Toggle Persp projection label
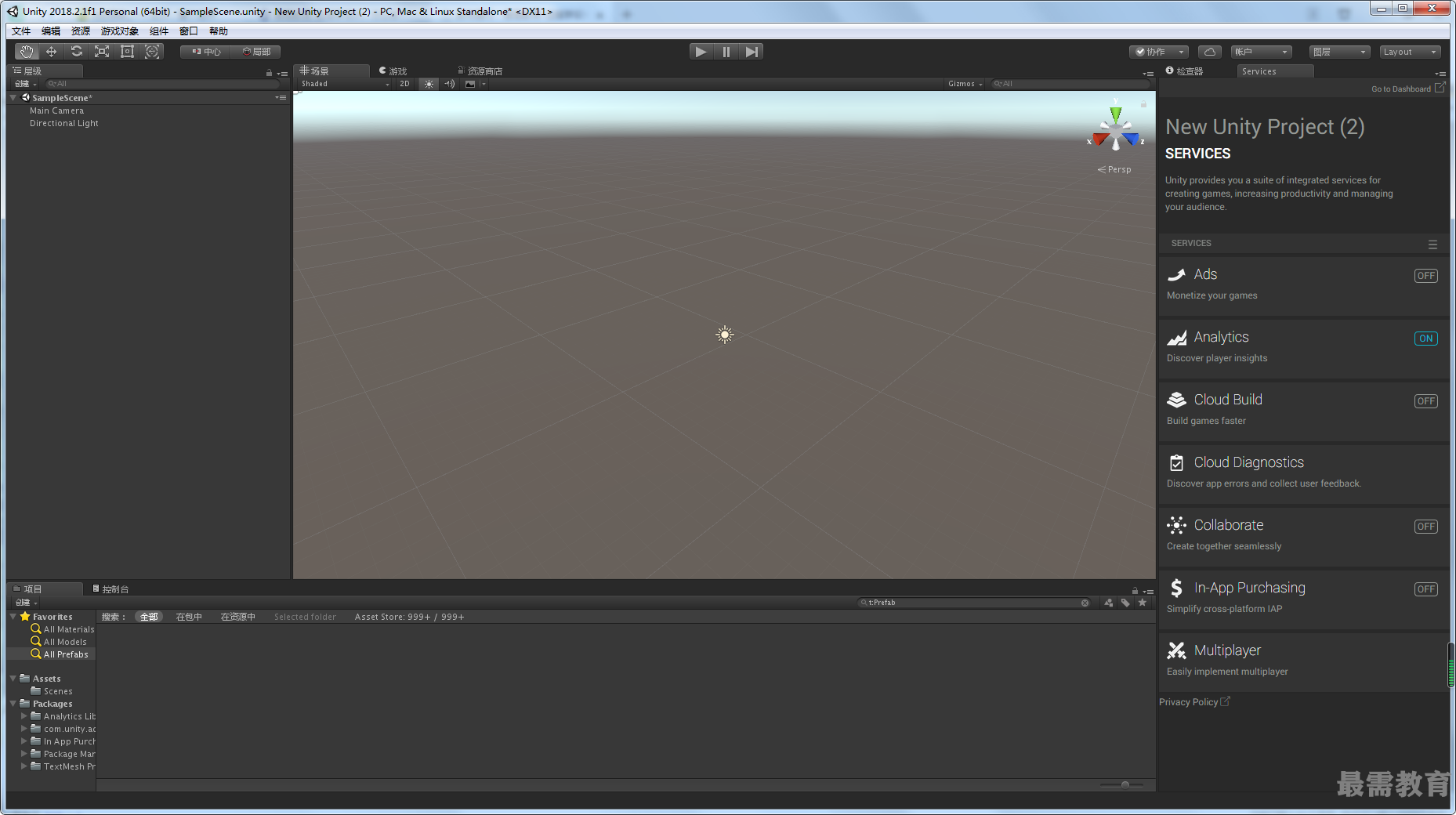The image size is (1456, 815). [1114, 169]
